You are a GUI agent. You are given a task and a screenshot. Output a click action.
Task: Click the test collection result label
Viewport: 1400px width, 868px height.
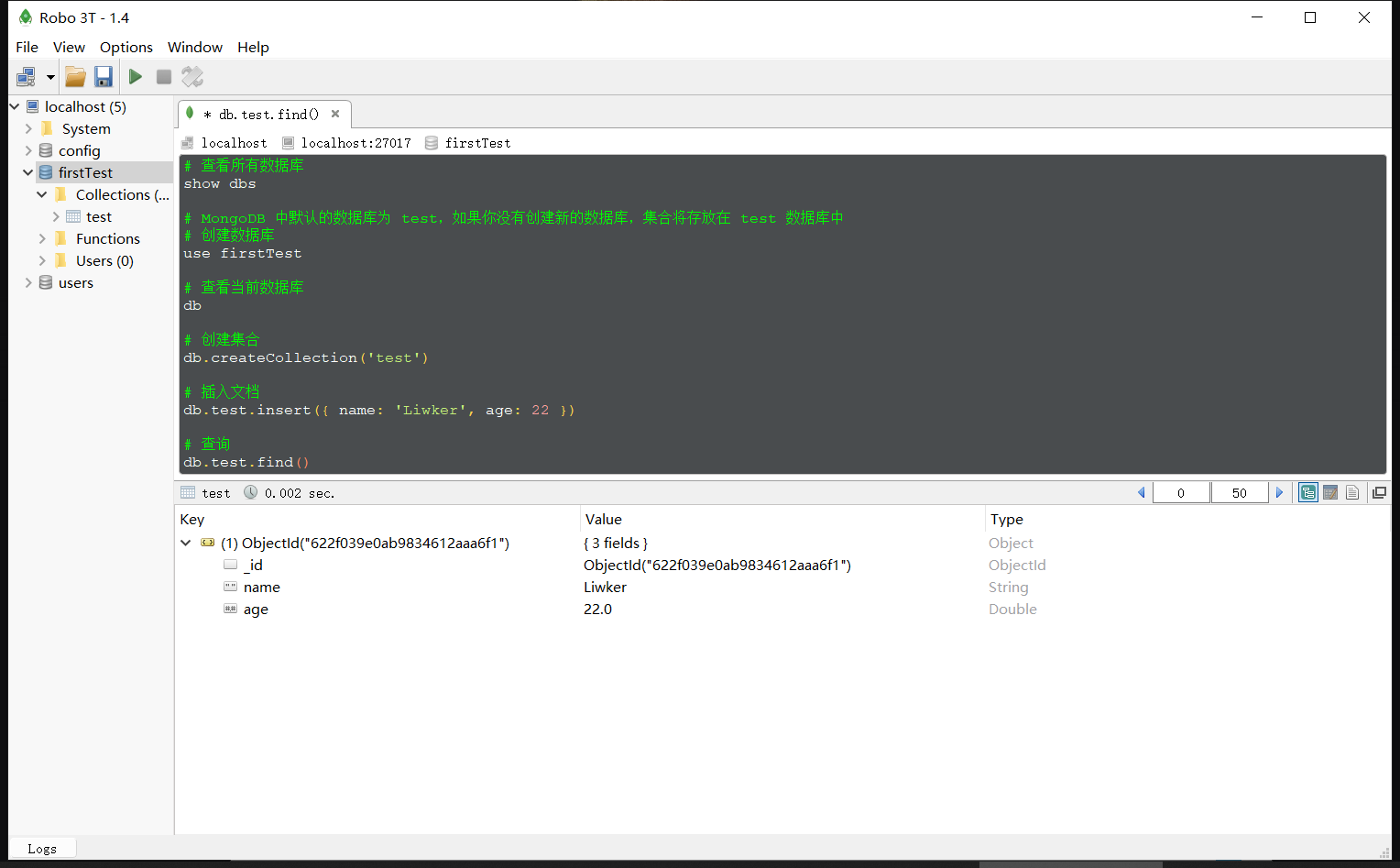[216, 493]
